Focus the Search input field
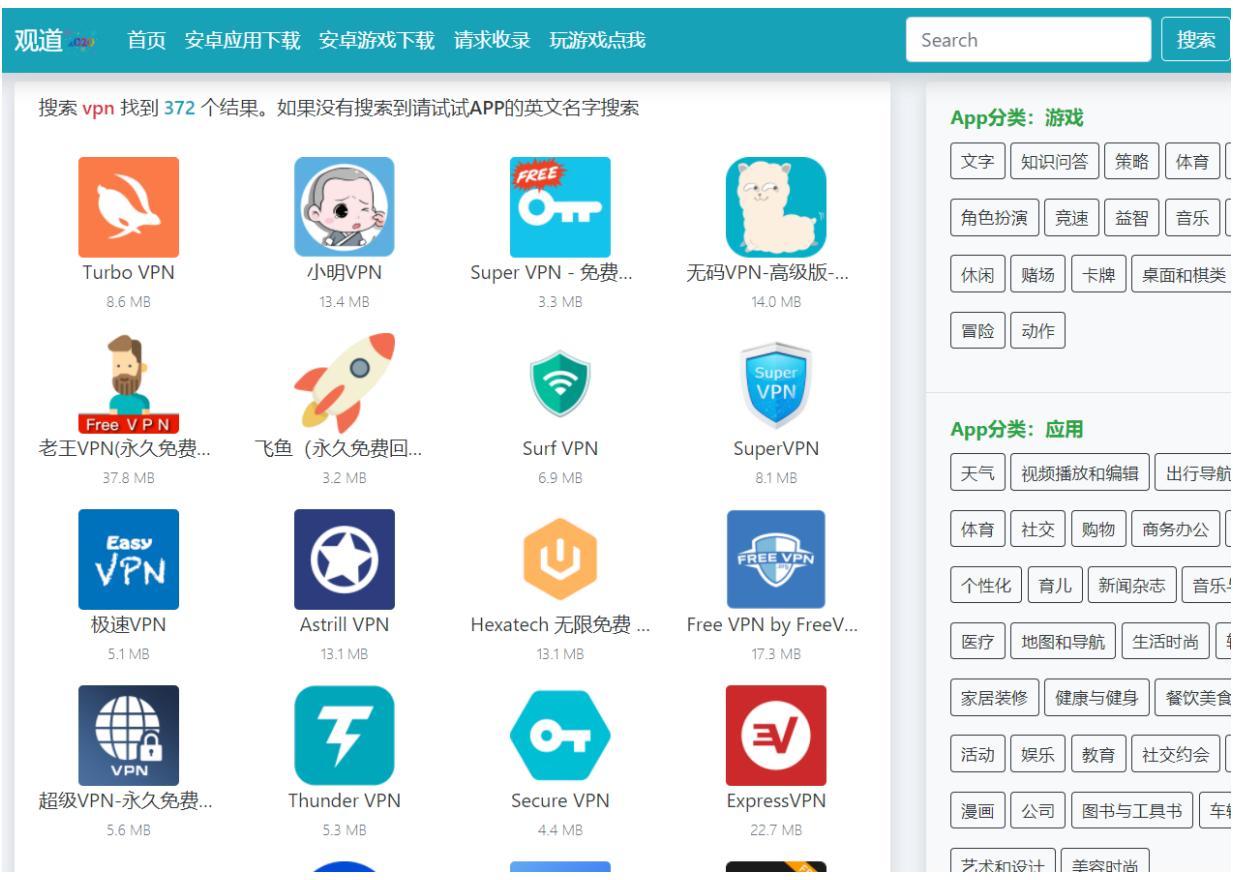Screen dimensions: 1233x880 pos(1029,40)
